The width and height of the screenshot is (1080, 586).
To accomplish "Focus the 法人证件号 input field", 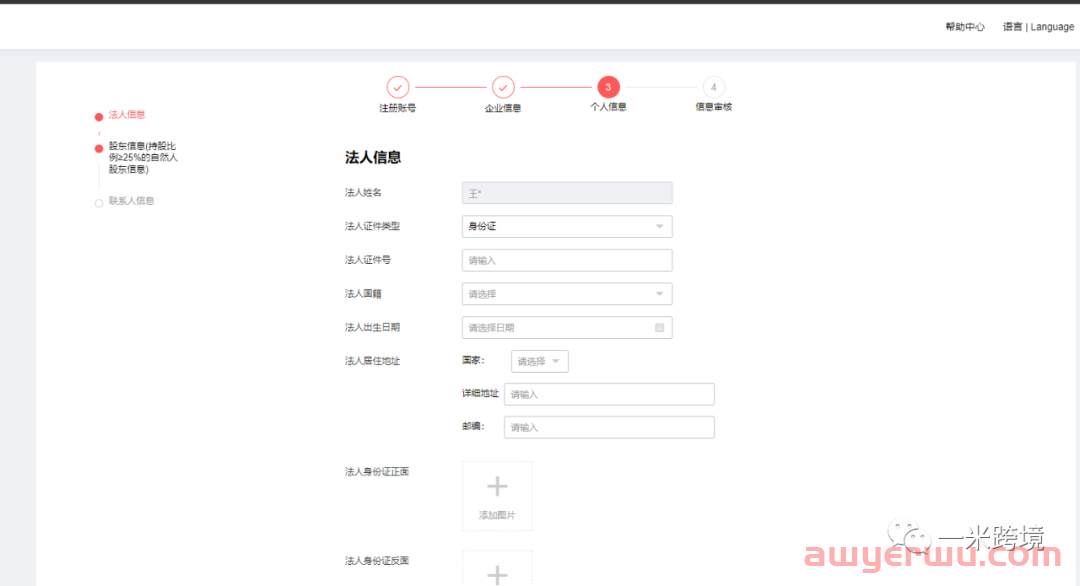I will point(567,260).
